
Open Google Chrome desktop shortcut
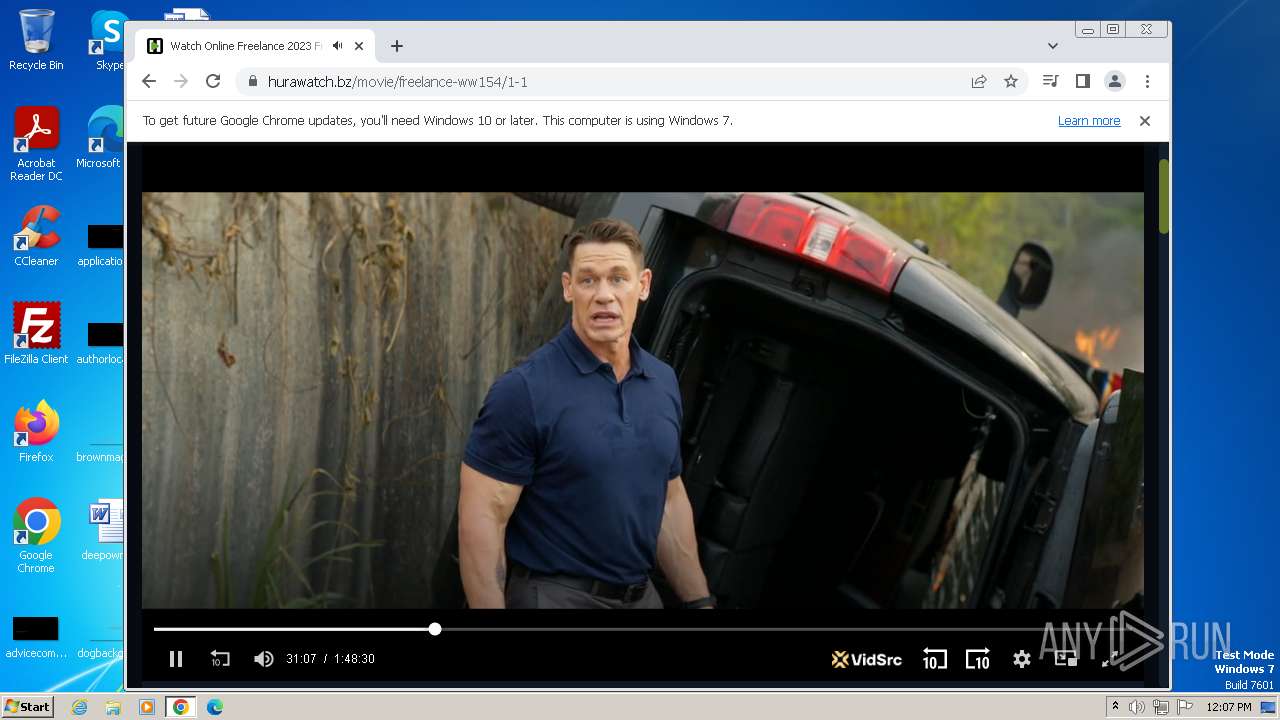pos(36,536)
